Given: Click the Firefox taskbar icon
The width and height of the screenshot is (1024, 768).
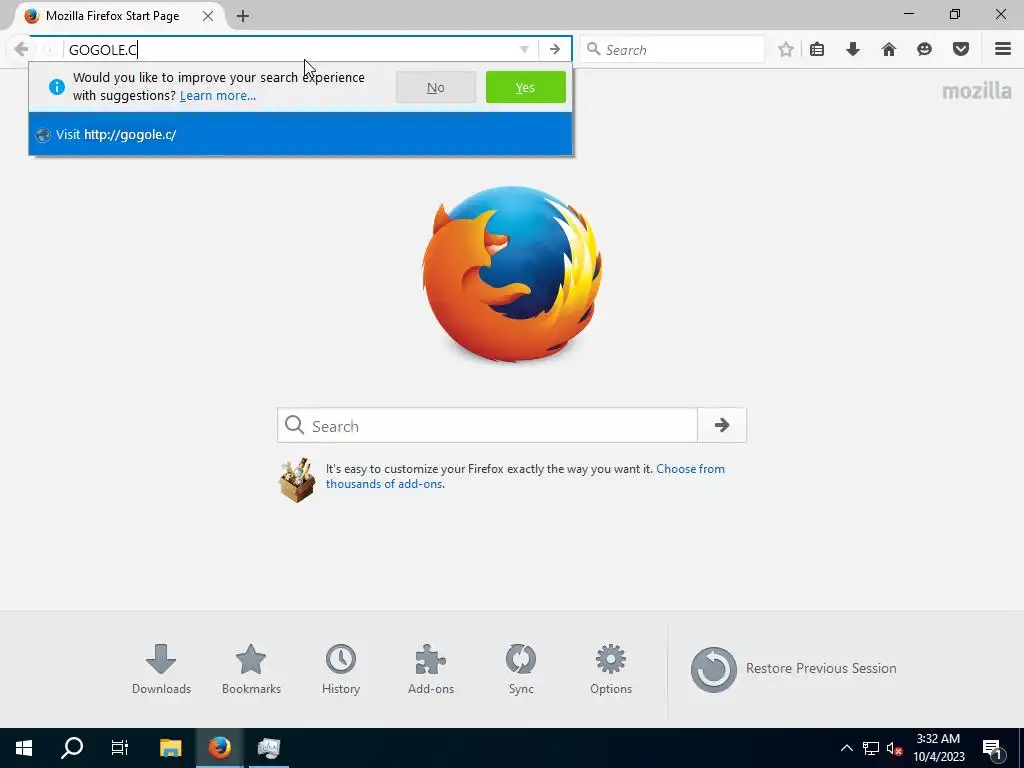Looking at the screenshot, I should (x=219, y=748).
